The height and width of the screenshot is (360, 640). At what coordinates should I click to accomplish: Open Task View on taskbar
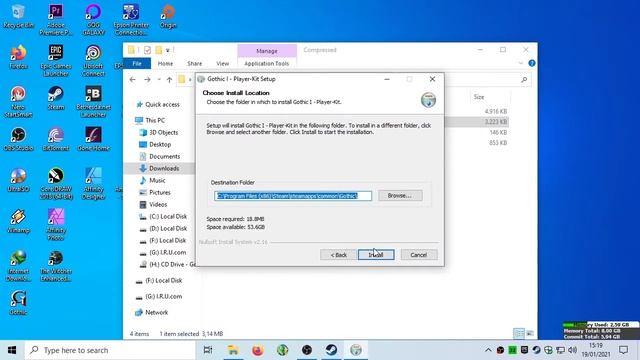coord(208,350)
